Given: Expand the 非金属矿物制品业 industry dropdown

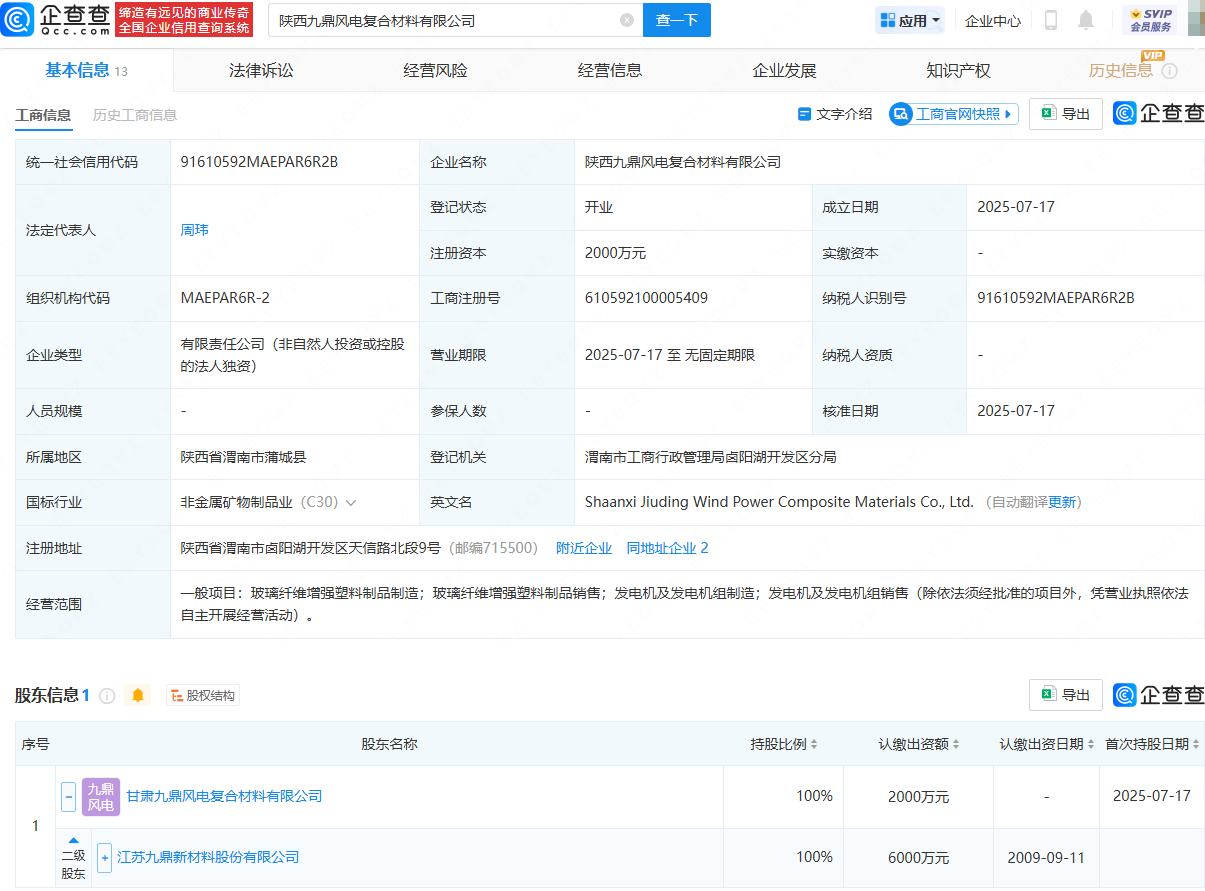Looking at the screenshot, I should tap(351, 503).
